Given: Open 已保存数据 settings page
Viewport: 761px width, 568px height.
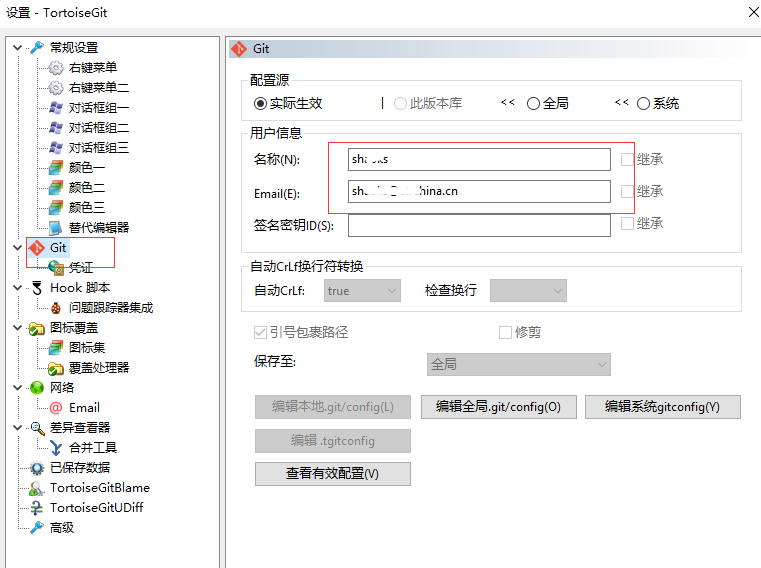Looking at the screenshot, I should point(80,468).
